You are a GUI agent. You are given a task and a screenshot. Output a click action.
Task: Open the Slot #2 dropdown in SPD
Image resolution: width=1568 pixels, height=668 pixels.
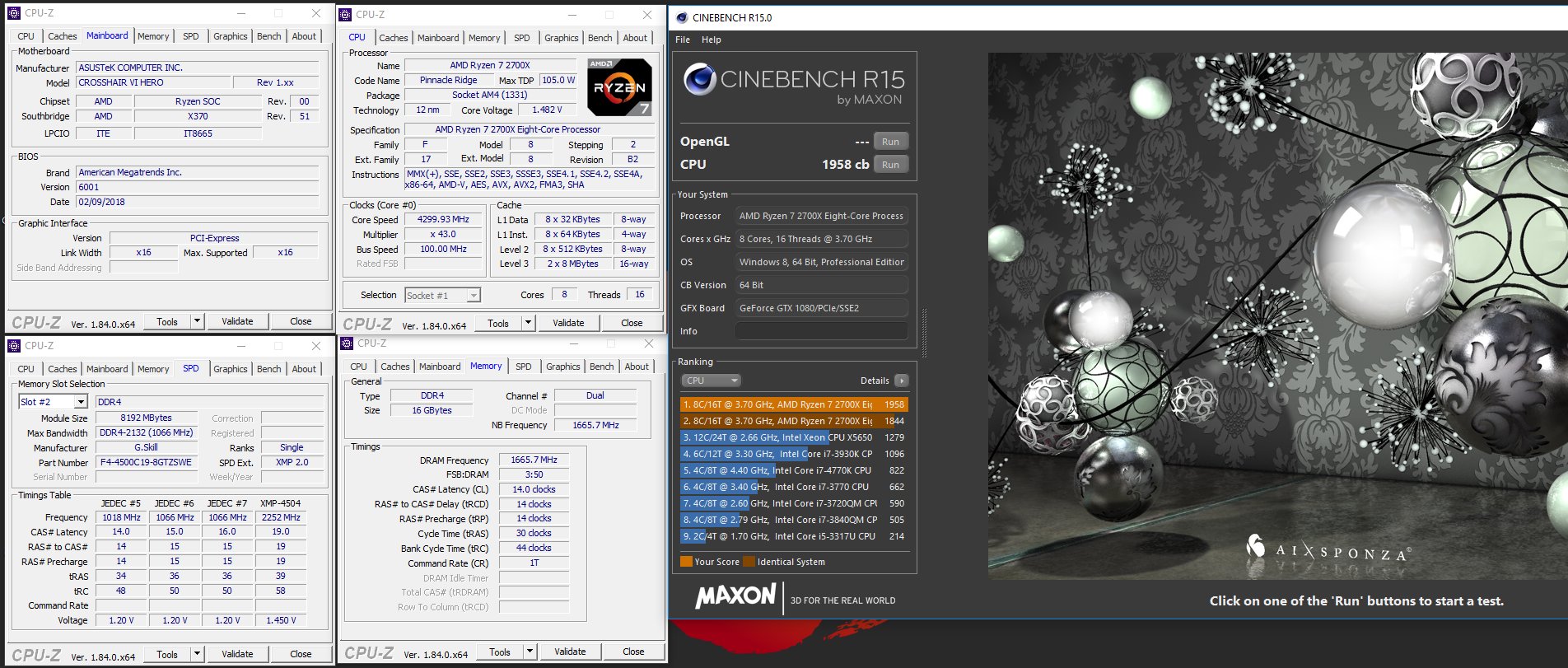(x=81, y=402)
